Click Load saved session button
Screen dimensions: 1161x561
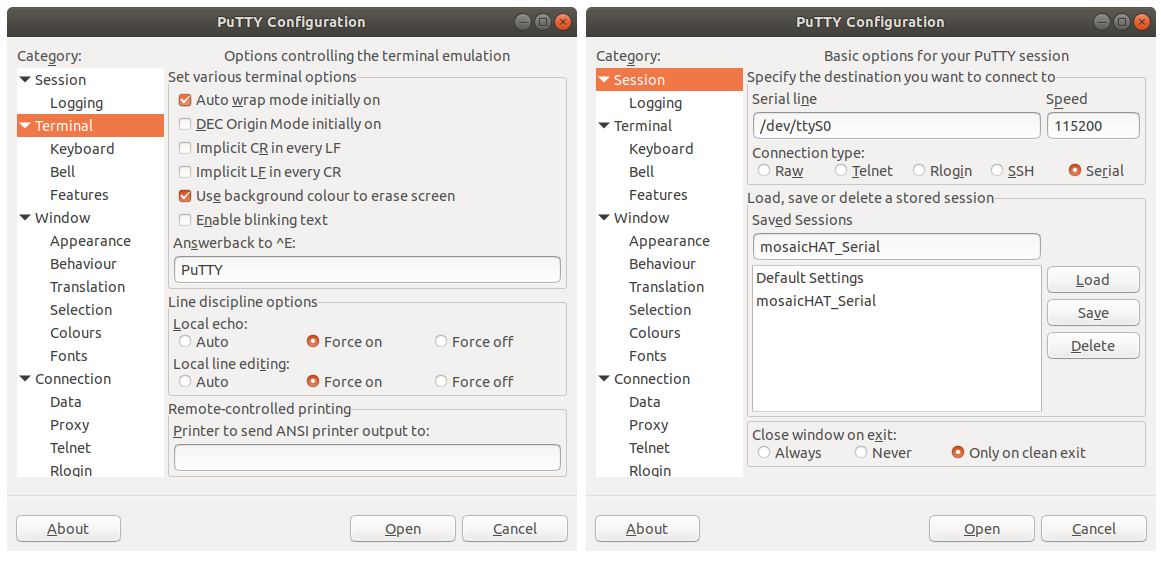pyautogui.click(x=1093, y=280)
